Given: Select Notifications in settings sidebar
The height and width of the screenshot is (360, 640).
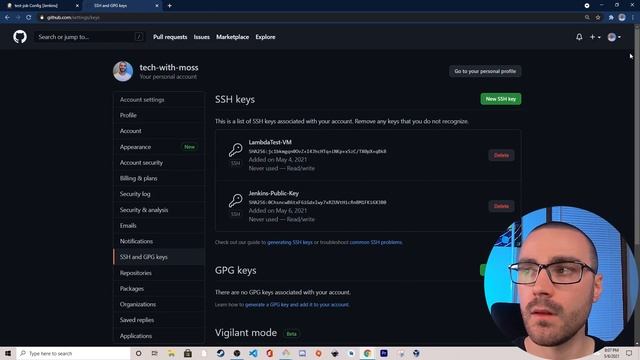Looking at the screenshot, I should click(x=159, y=241).
